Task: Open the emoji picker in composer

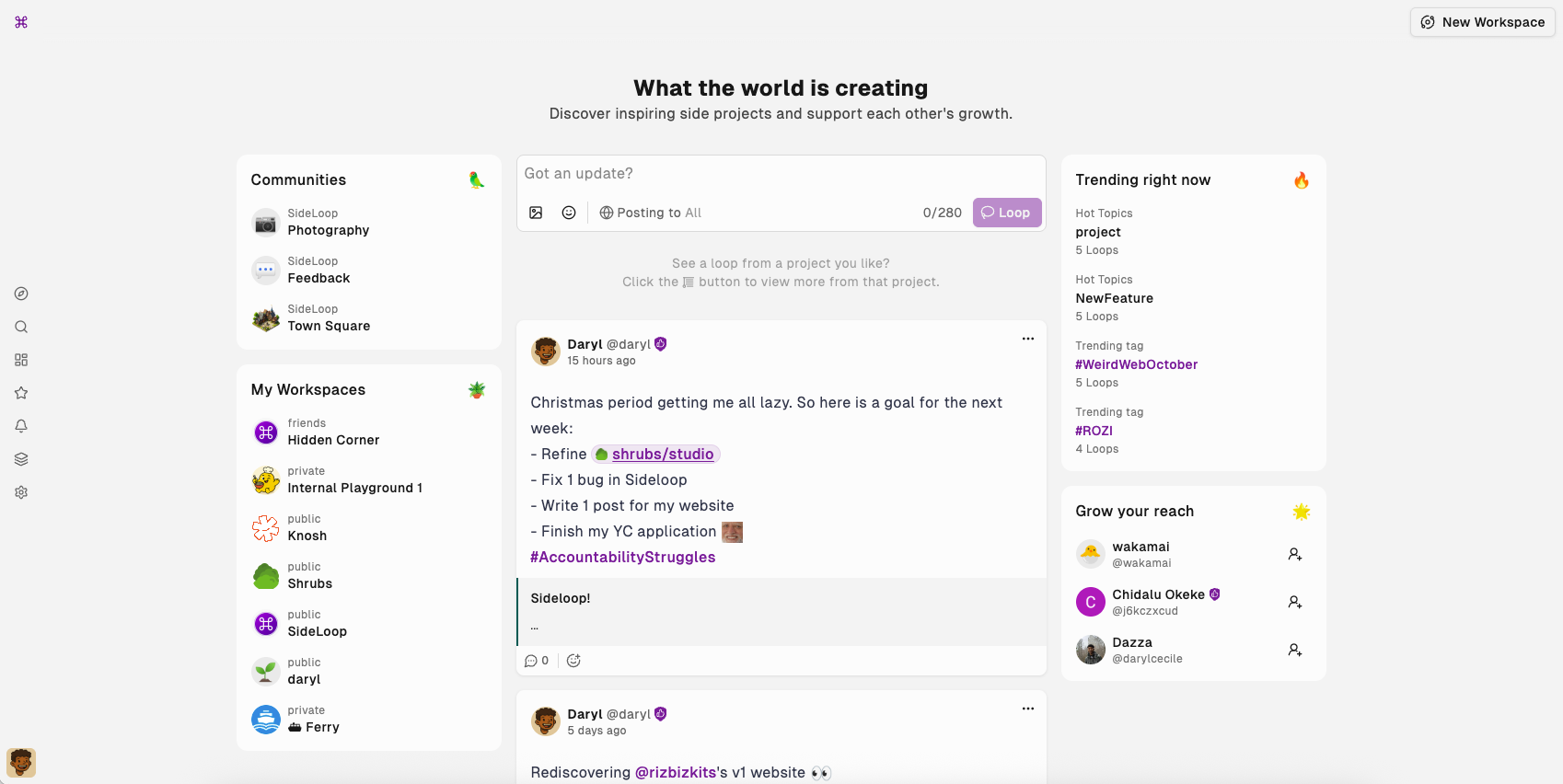Action: coord(569,213)
